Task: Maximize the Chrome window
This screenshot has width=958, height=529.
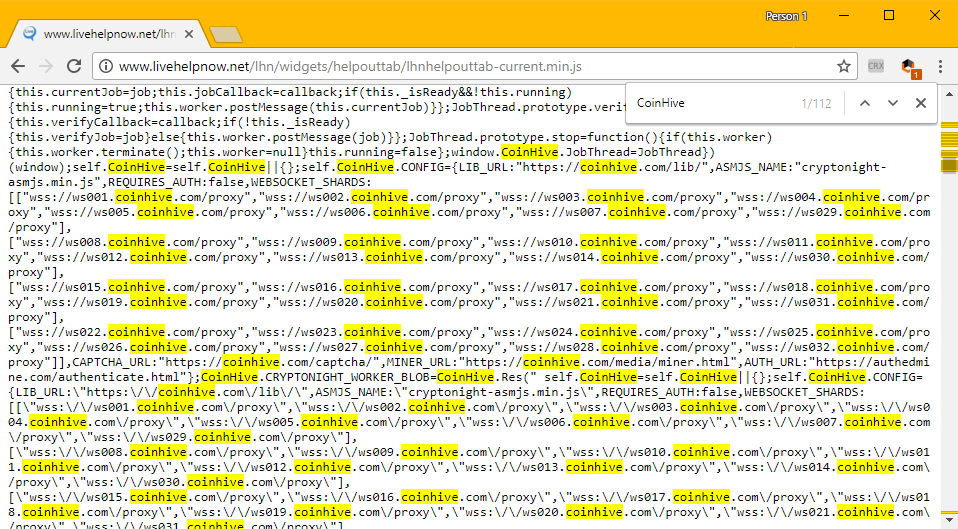Action: point(889,15)
